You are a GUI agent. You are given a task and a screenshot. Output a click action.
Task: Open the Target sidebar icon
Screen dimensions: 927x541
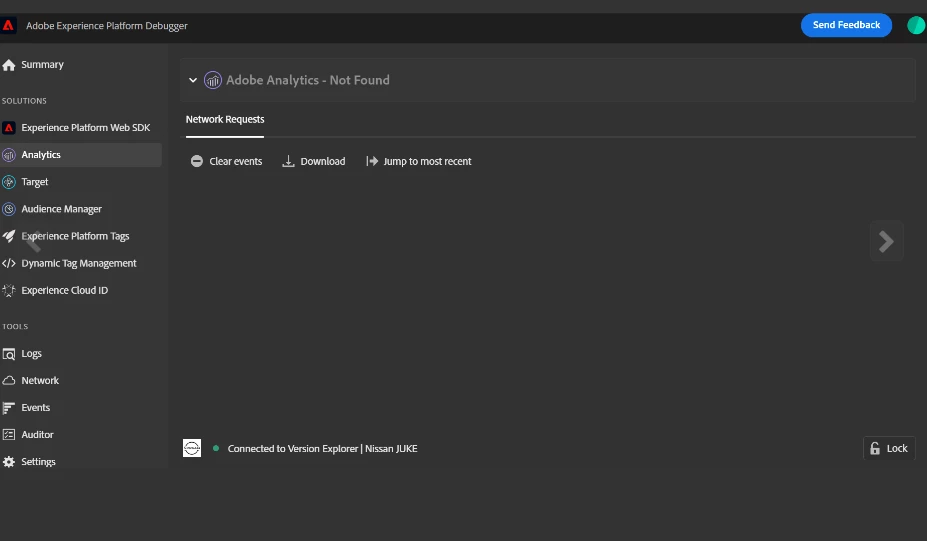click(8, 182)
